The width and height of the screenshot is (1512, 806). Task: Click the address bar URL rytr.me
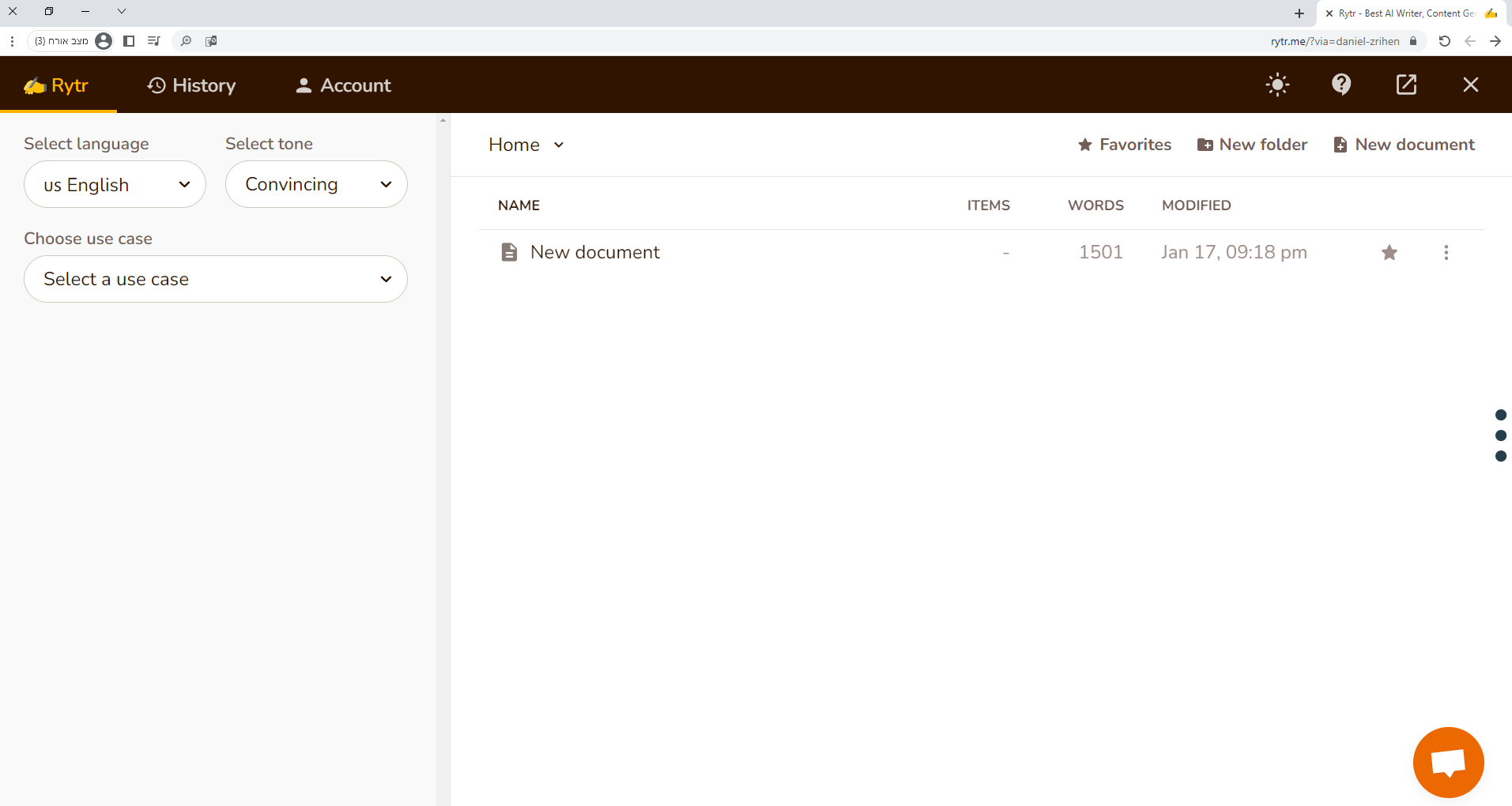(1335, 41)
